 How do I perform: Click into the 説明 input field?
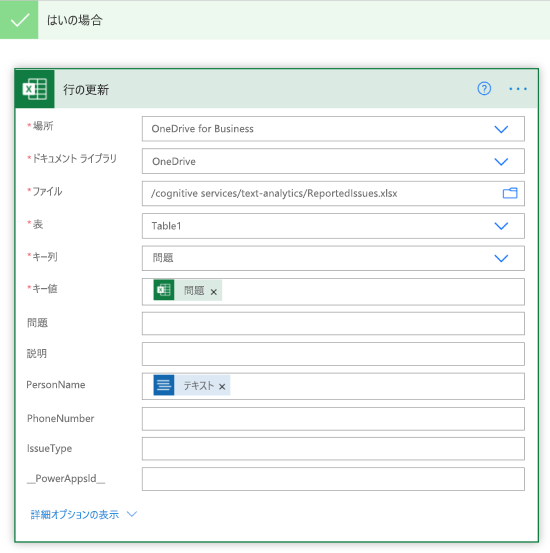pyautogui.click(x=333, y=354)
